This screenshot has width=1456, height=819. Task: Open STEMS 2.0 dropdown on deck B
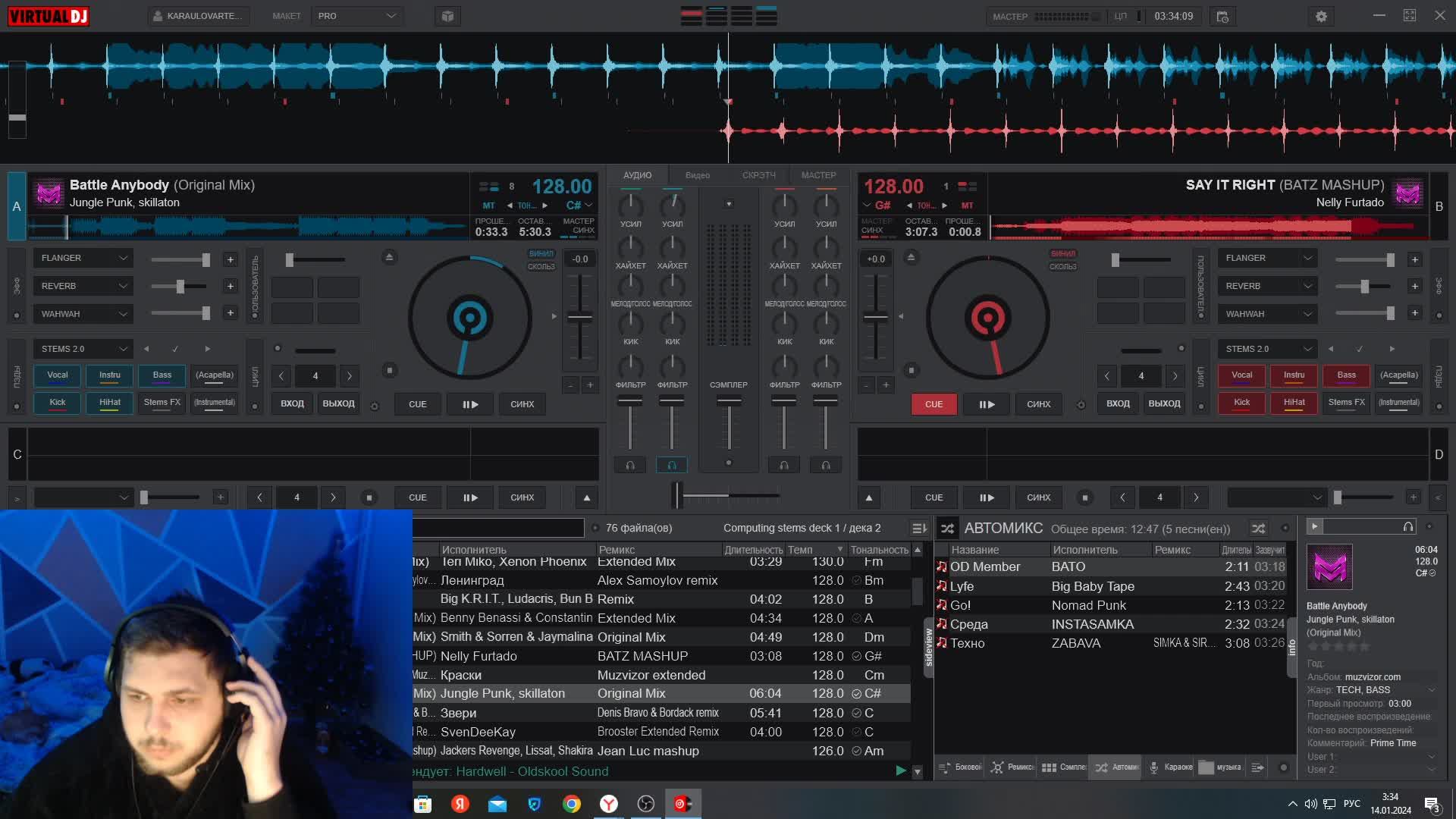coord(1266,349)
